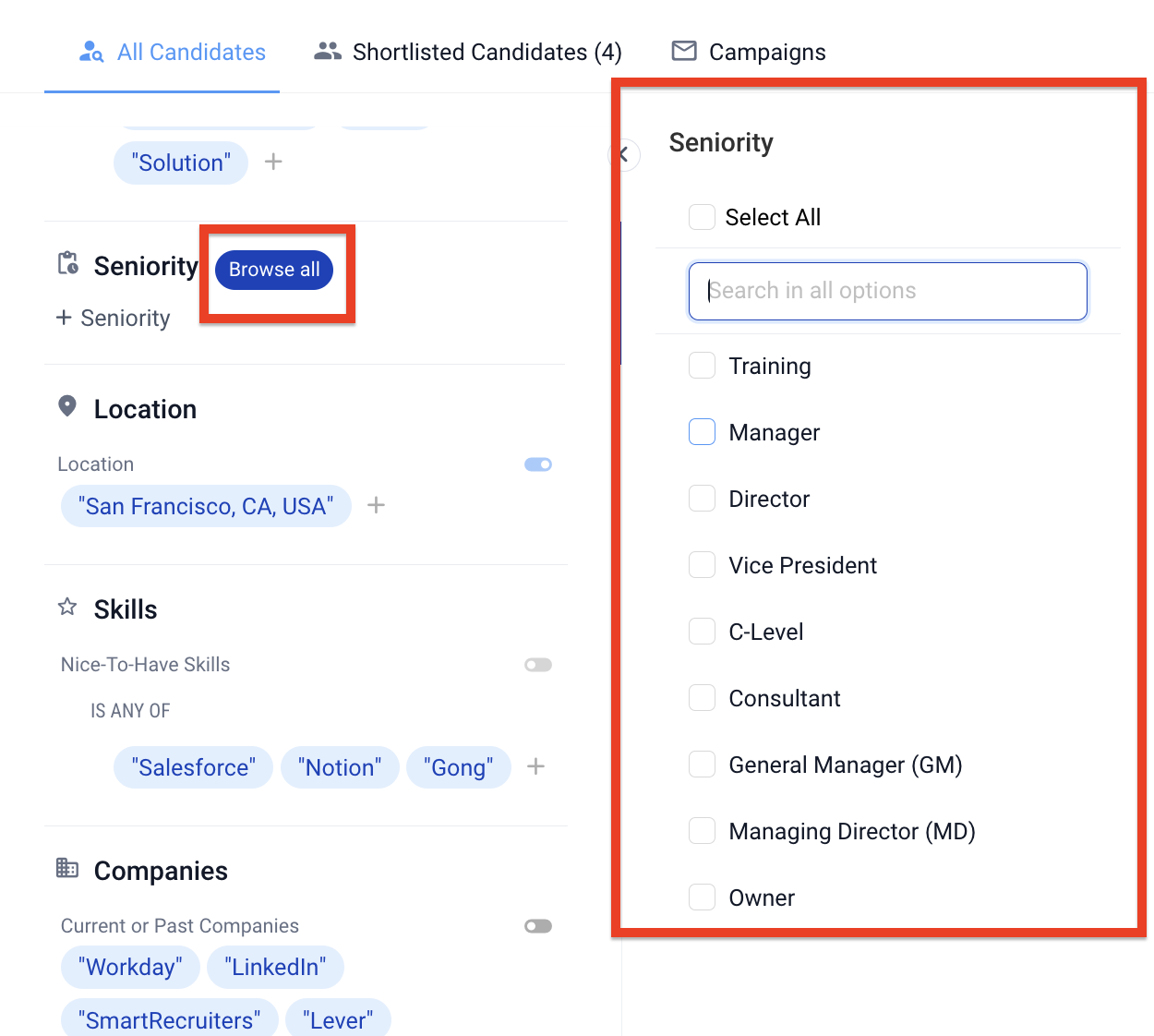Click the Companies building icon
1154x1036 pixels.
click(67, 868)
